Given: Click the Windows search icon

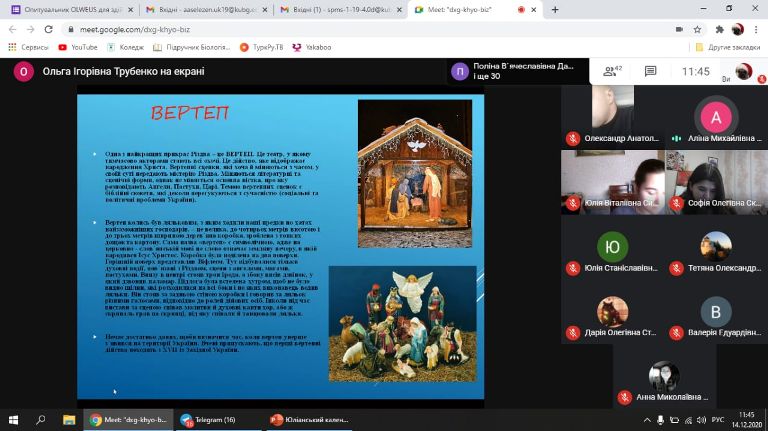Looking at the screenshot, I should point(41,420).
